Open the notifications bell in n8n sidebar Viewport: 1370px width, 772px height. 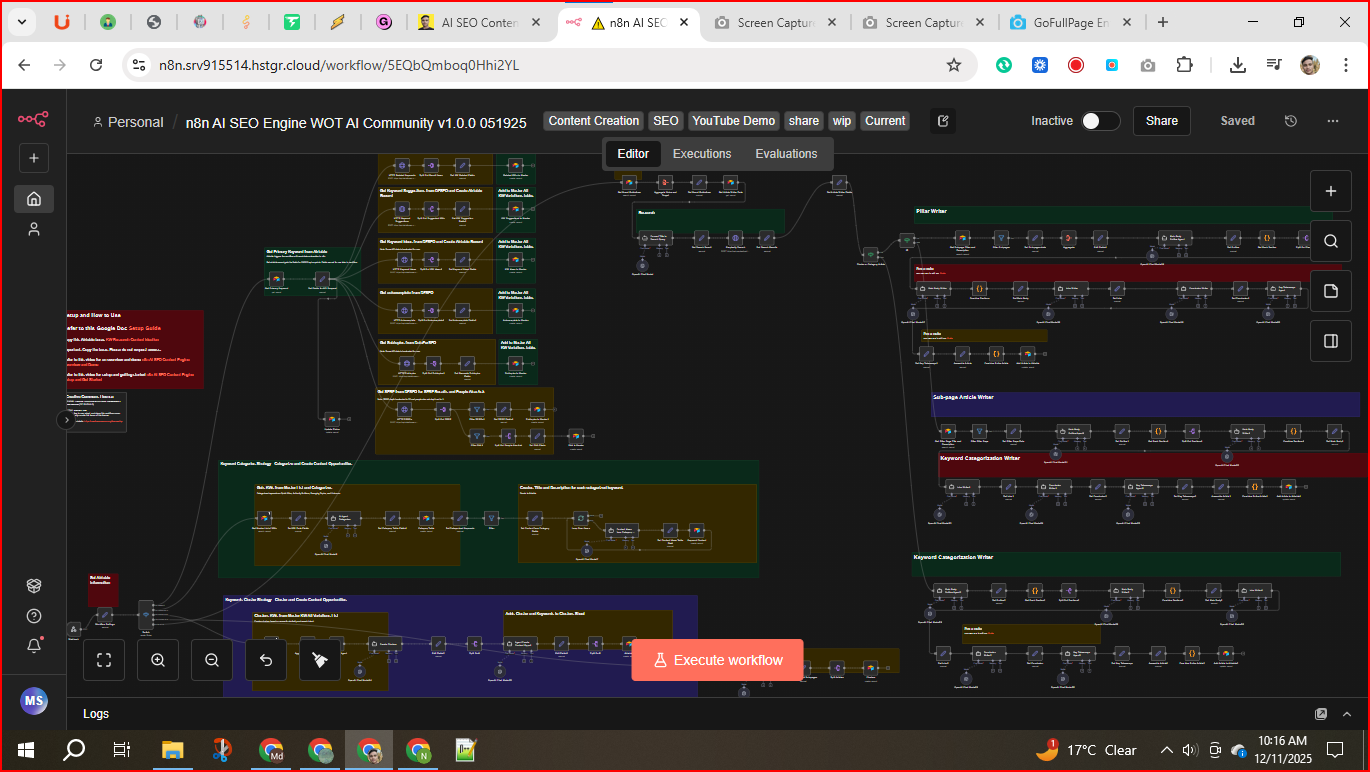[x=33, y=645]
